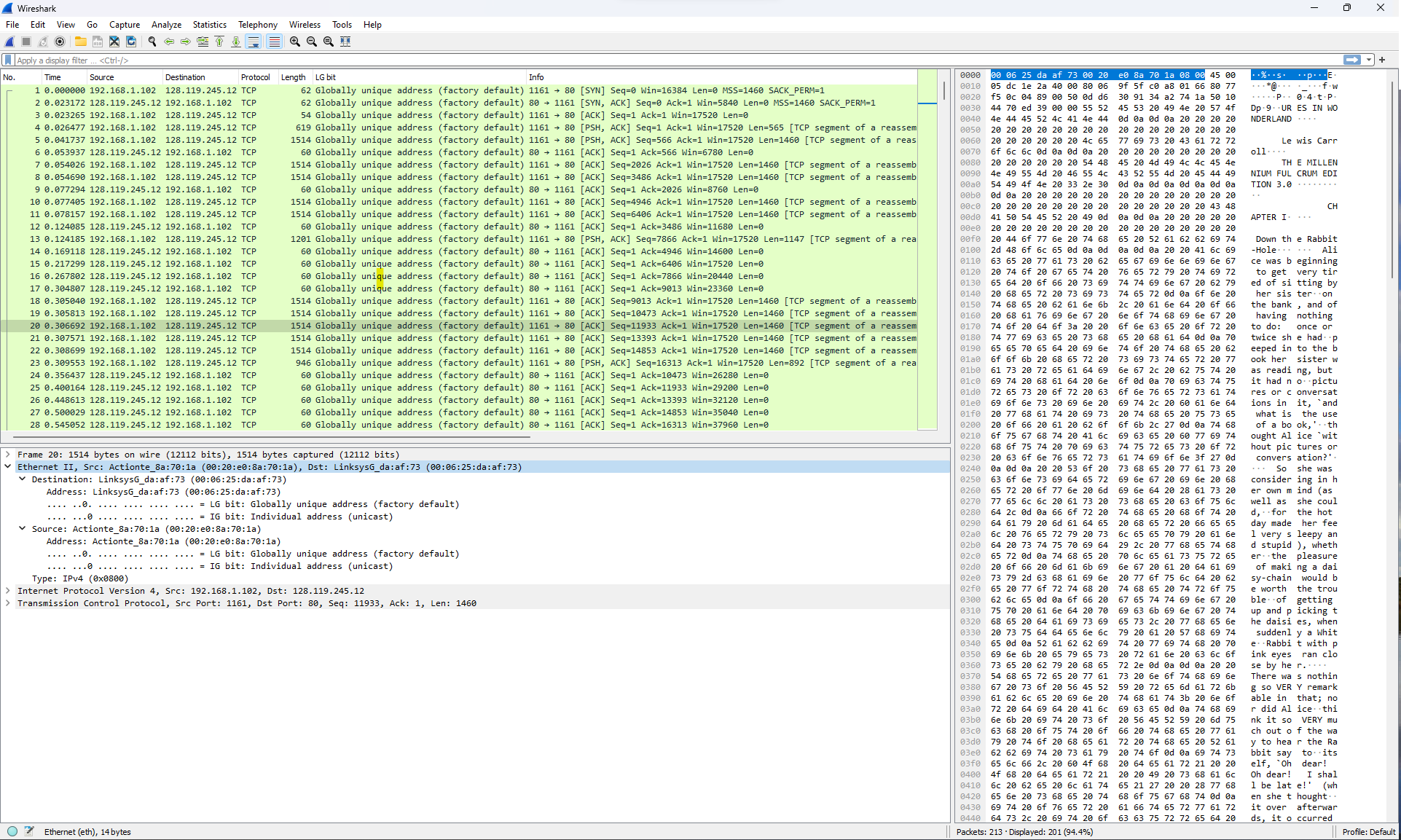Open recent display filters via bookmark button
The width and height of the screenshot is (1401, 840).
click(7, 60)
